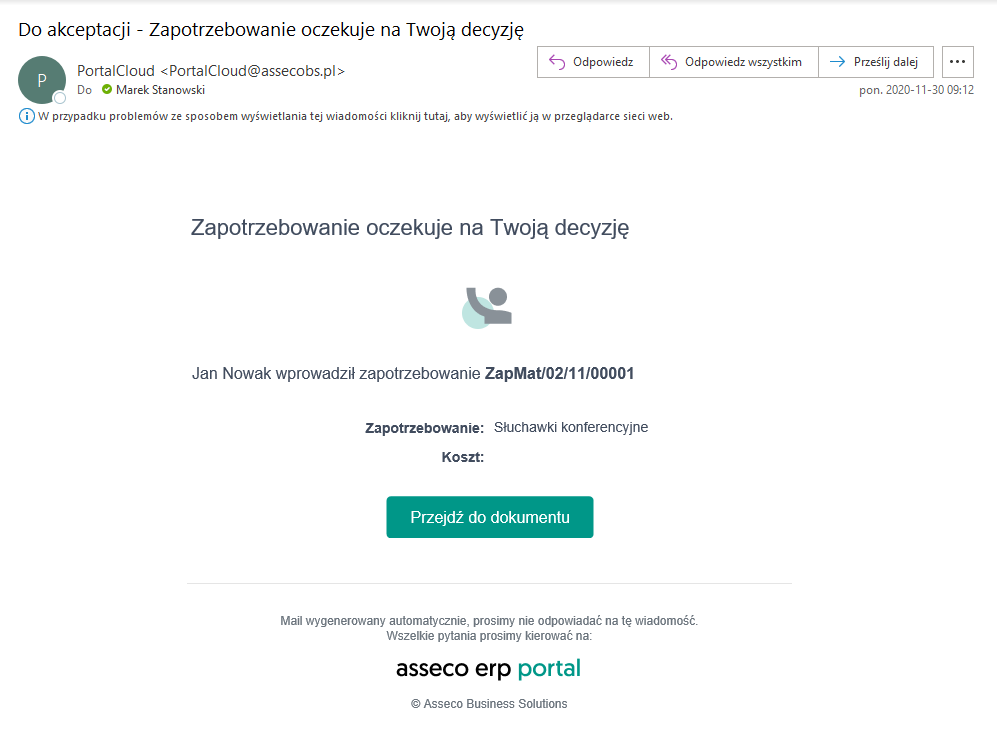Click the recipient name Marek Stanowski

pos(160,90)
